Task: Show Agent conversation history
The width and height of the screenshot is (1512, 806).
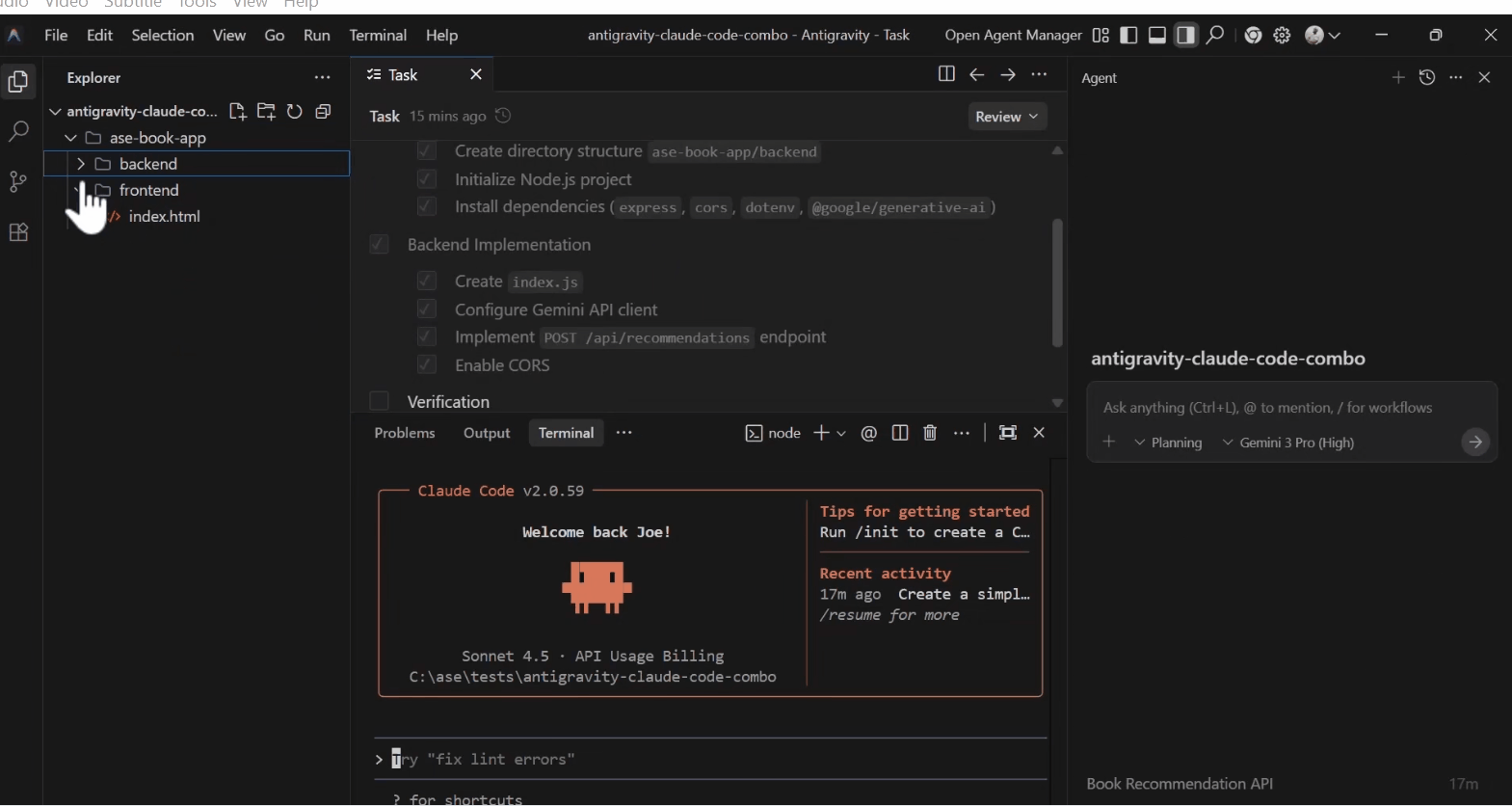Action: click(1427, 77)
